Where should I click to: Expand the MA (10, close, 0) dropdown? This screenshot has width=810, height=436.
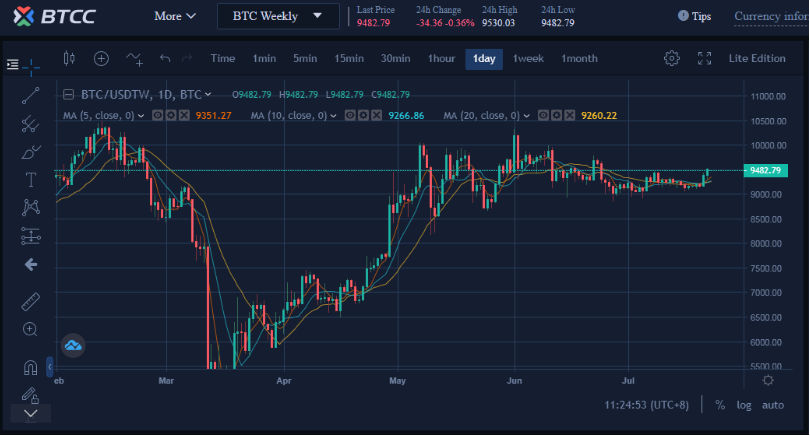tap(333, 116)
